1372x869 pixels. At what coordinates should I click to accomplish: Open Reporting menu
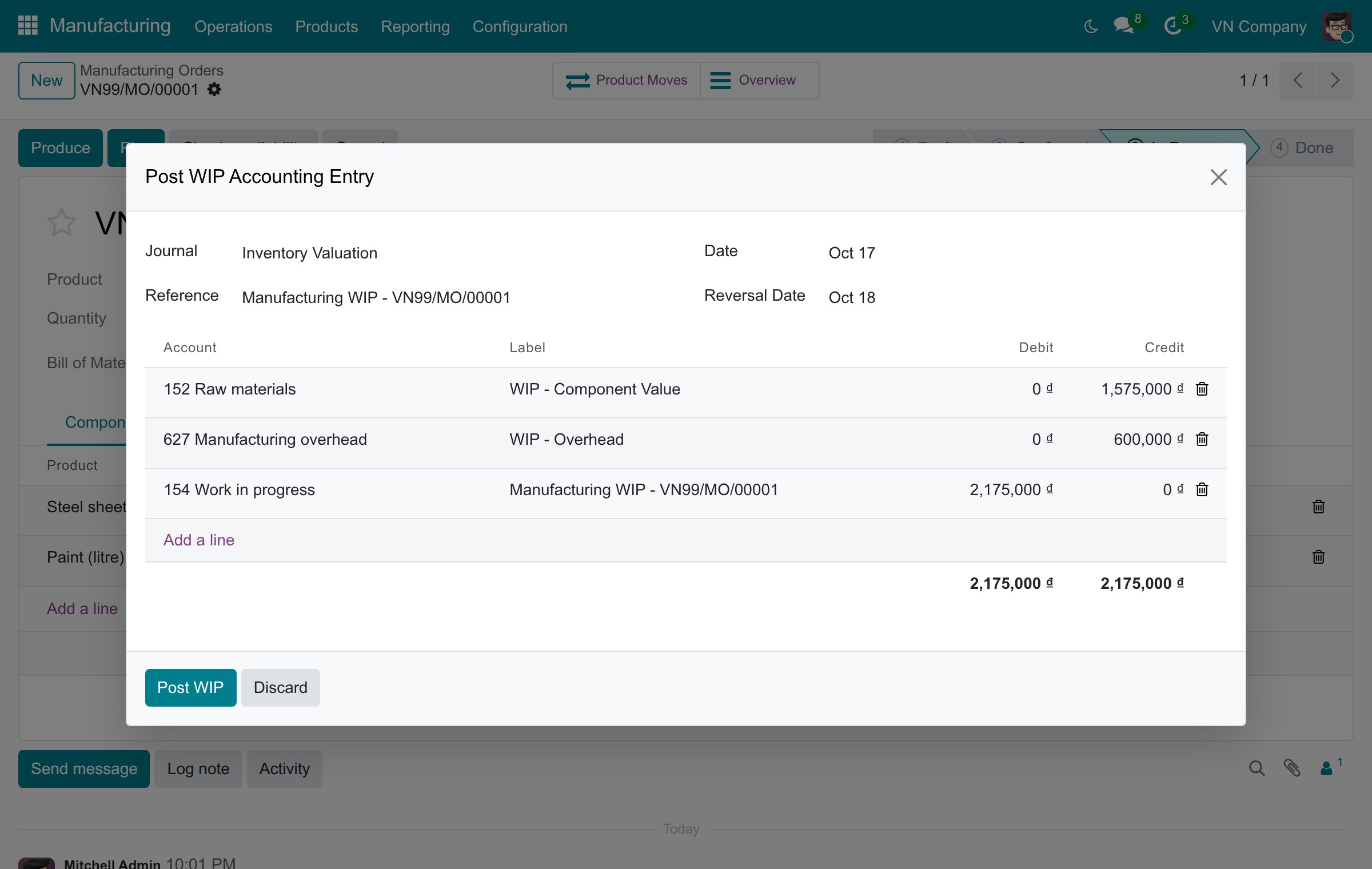(415, 26)
